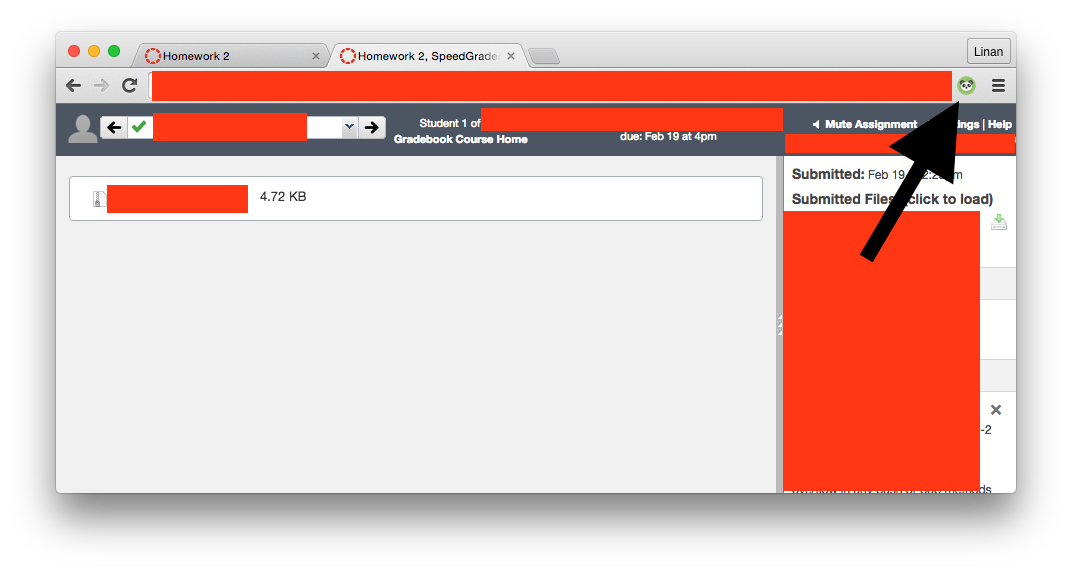Reload the current page
This screenshot has height=573, width=1072.
129,85
